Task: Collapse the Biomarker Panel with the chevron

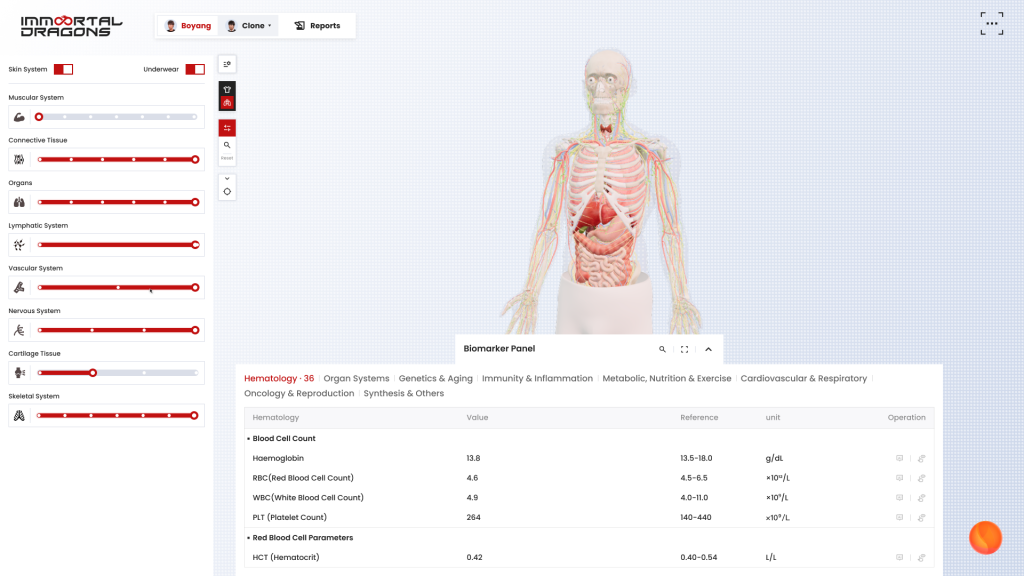Action: [x=708, y=349]
